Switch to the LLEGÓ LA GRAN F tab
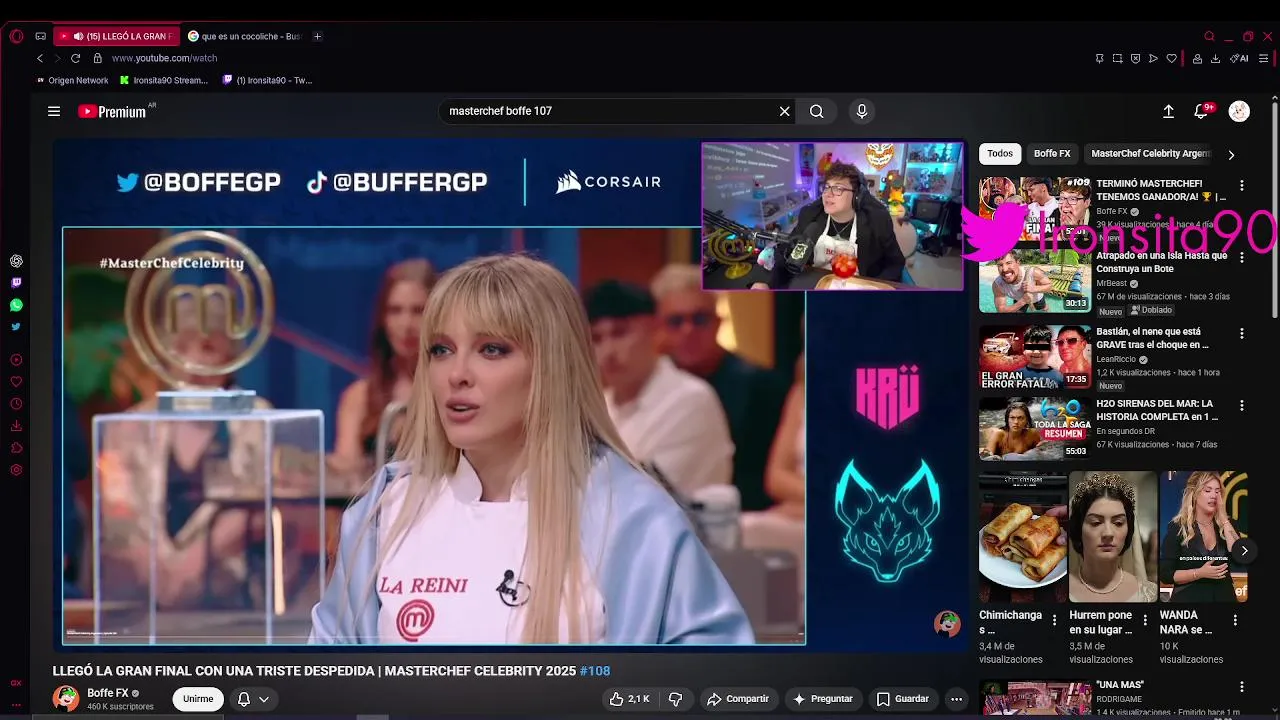1280x720 pixels. [x=117, y=36]
